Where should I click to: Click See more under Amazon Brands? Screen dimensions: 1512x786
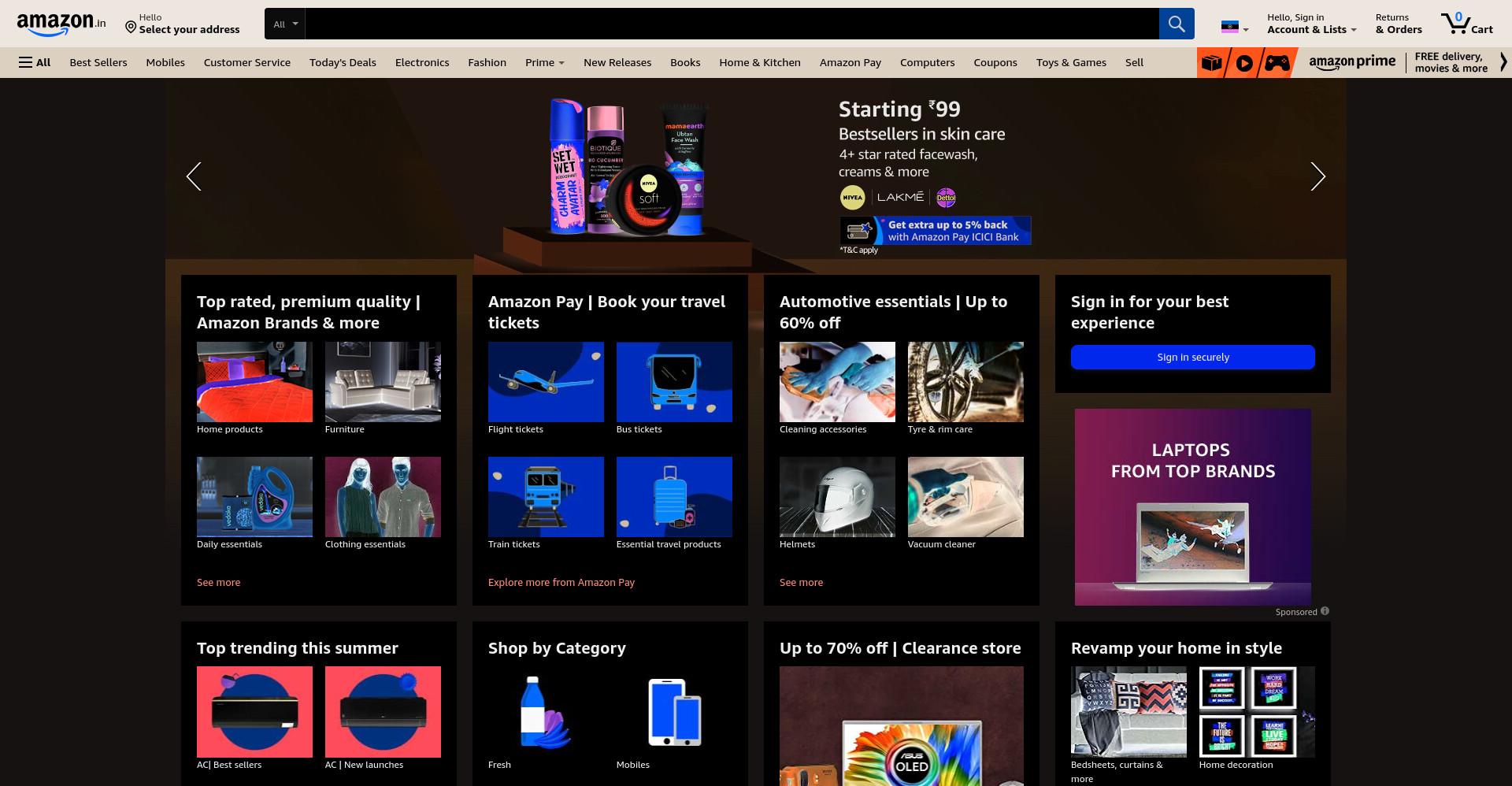pyautogui.click(x=218, y=582)
